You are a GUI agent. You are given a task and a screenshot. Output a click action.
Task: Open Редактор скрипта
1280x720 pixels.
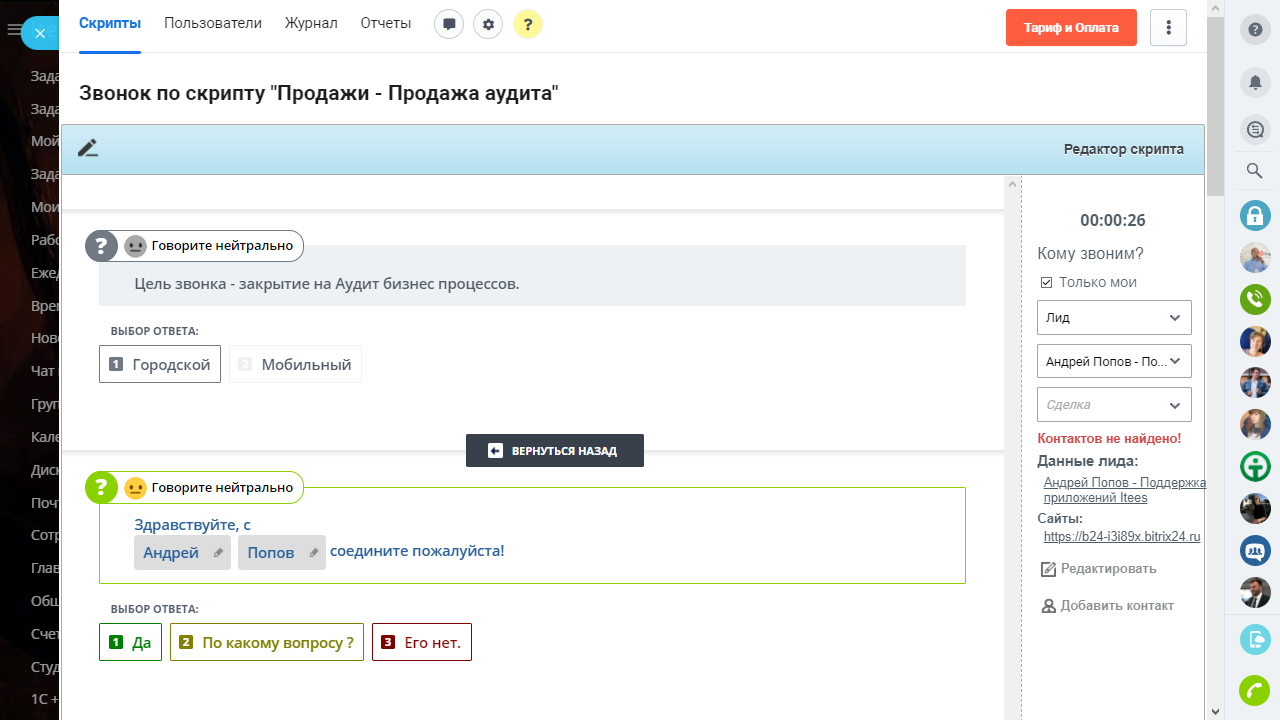1124,149
